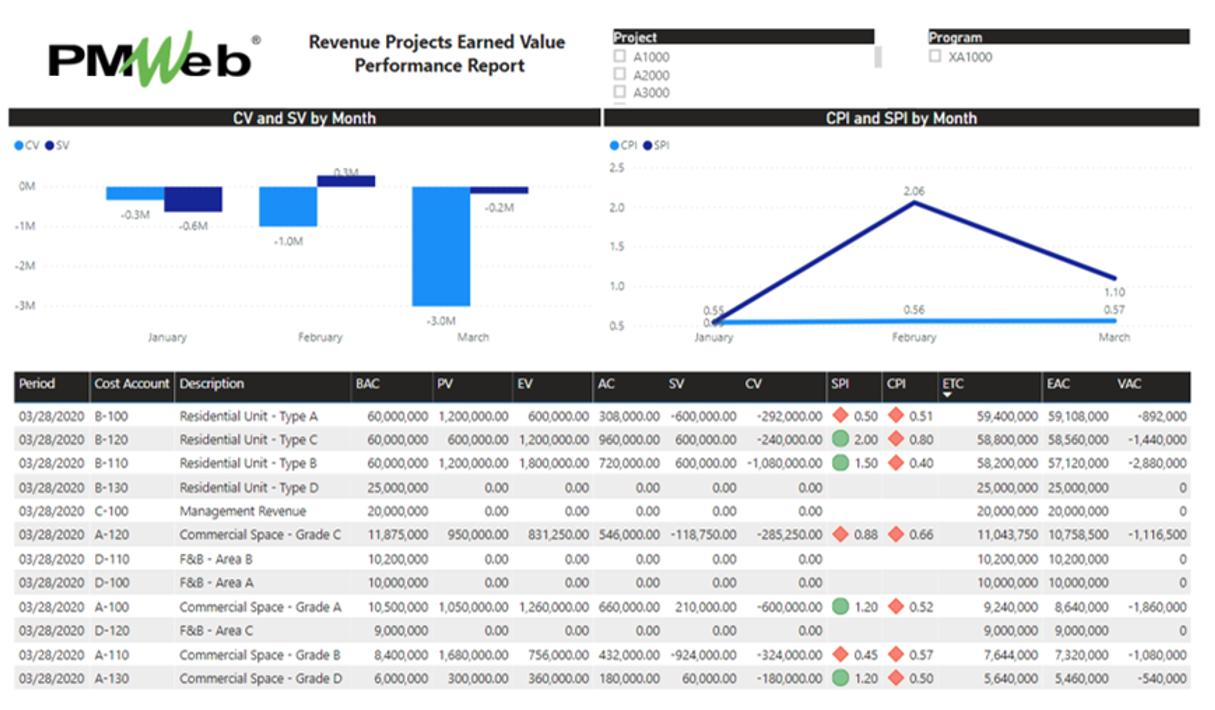Select the XA1000 program checkbox
The height and width of the screenshot is (710, 1215).
pos(937,57)
